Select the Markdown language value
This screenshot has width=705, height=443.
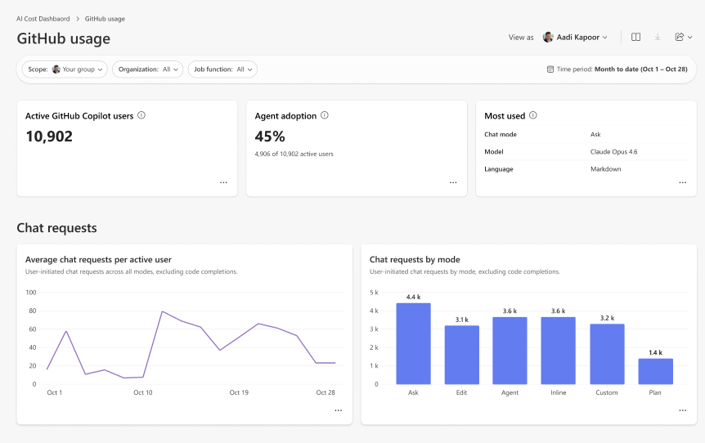tap(606, 169)
